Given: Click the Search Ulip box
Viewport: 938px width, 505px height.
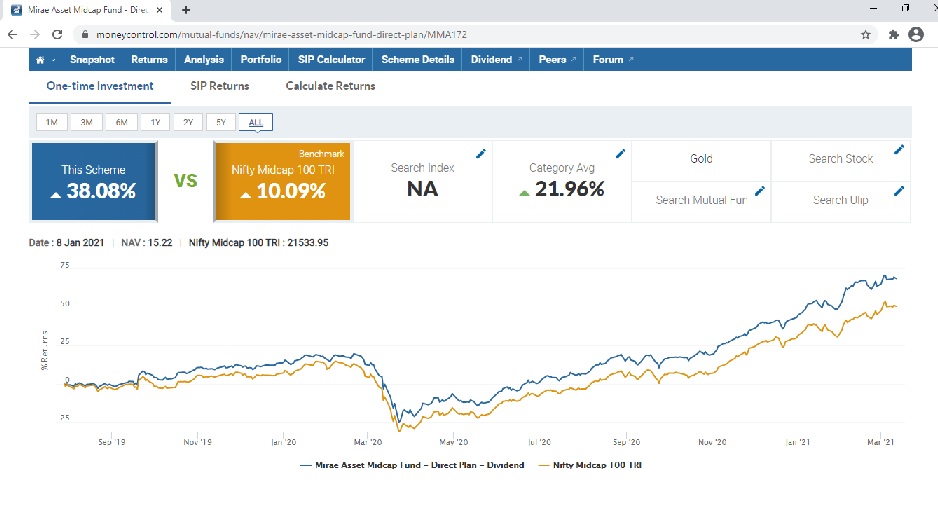Looking at the screenshot, I should pos(840,202).
